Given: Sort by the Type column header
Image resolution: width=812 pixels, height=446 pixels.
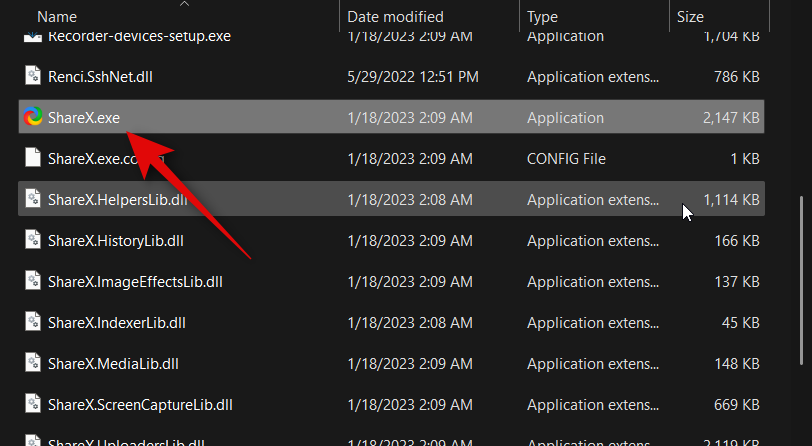Looking at the screenshot, I should [x=543, y=16].
